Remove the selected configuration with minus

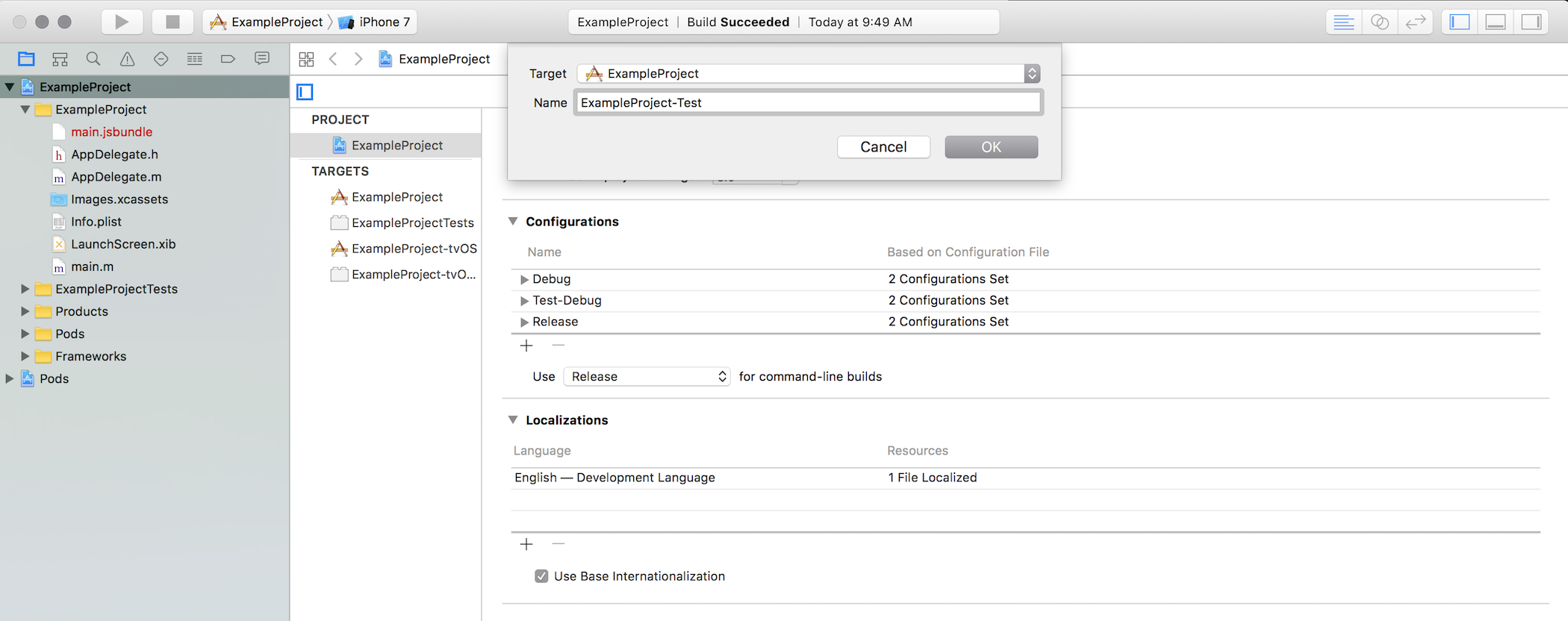point(558,346)
